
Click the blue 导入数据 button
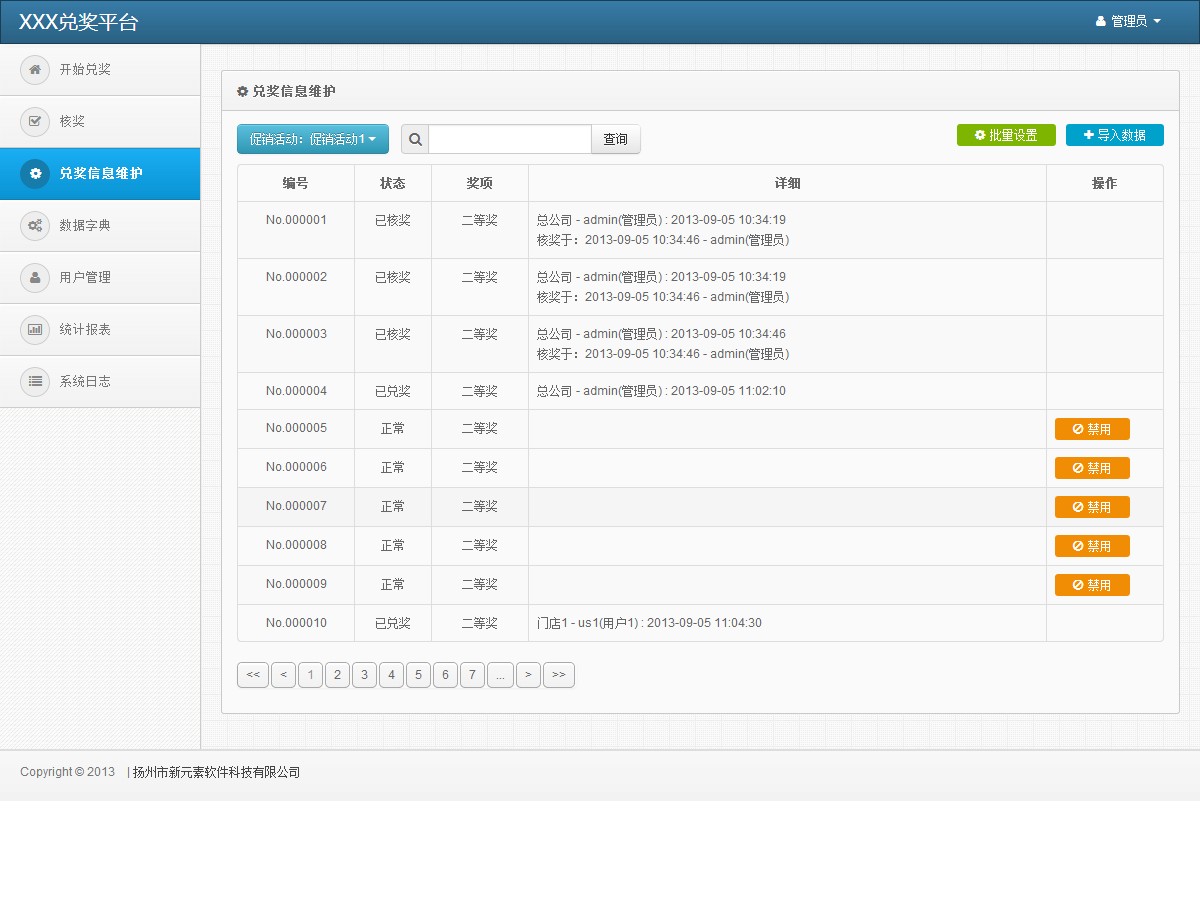(1114, 135)
